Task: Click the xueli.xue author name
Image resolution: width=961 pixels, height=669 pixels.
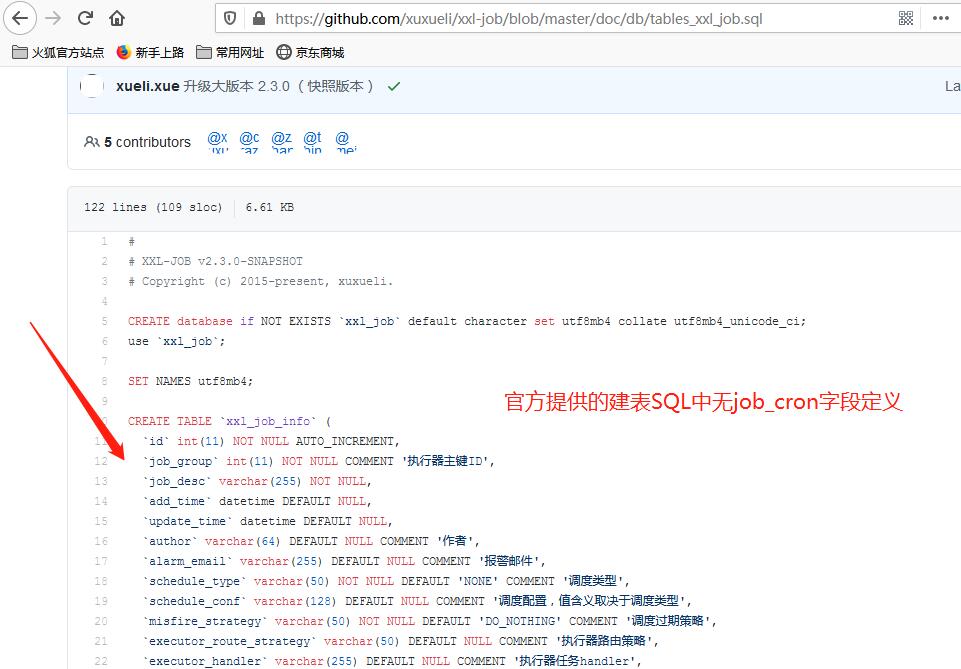Action: click(143, 87)
